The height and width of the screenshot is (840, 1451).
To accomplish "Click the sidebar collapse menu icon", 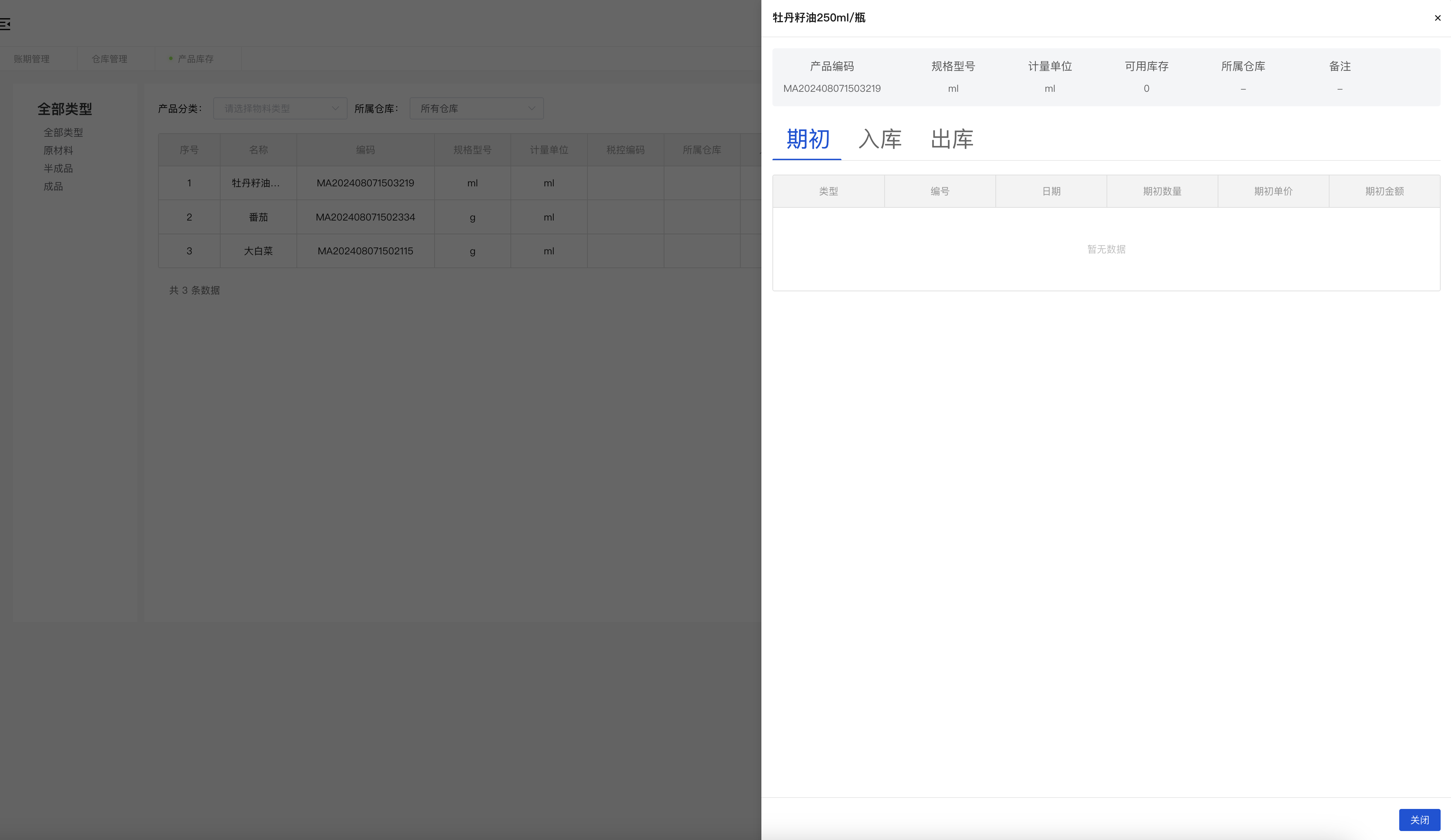I will point(5,23).
